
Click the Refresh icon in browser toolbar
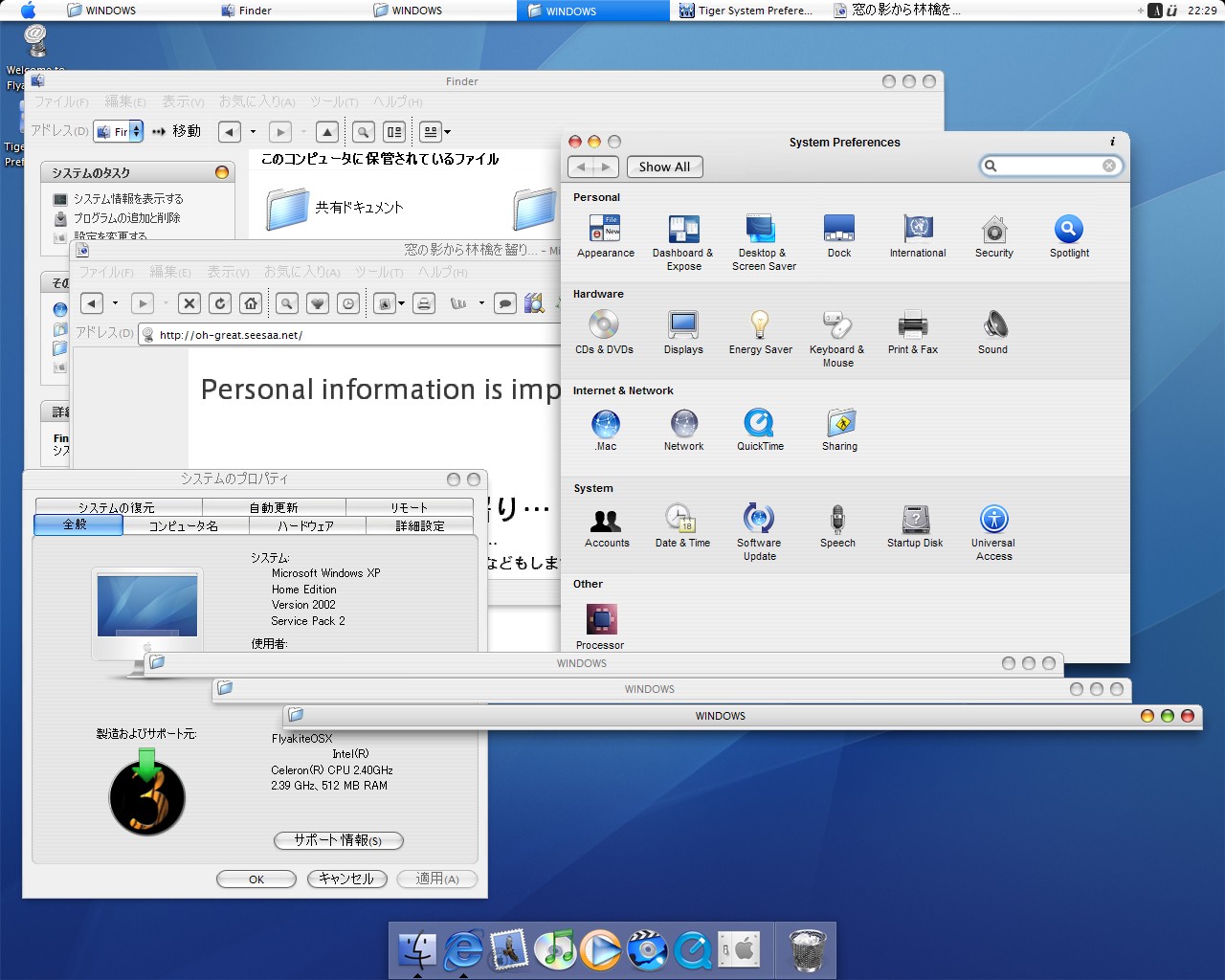[x=220, y=303]
